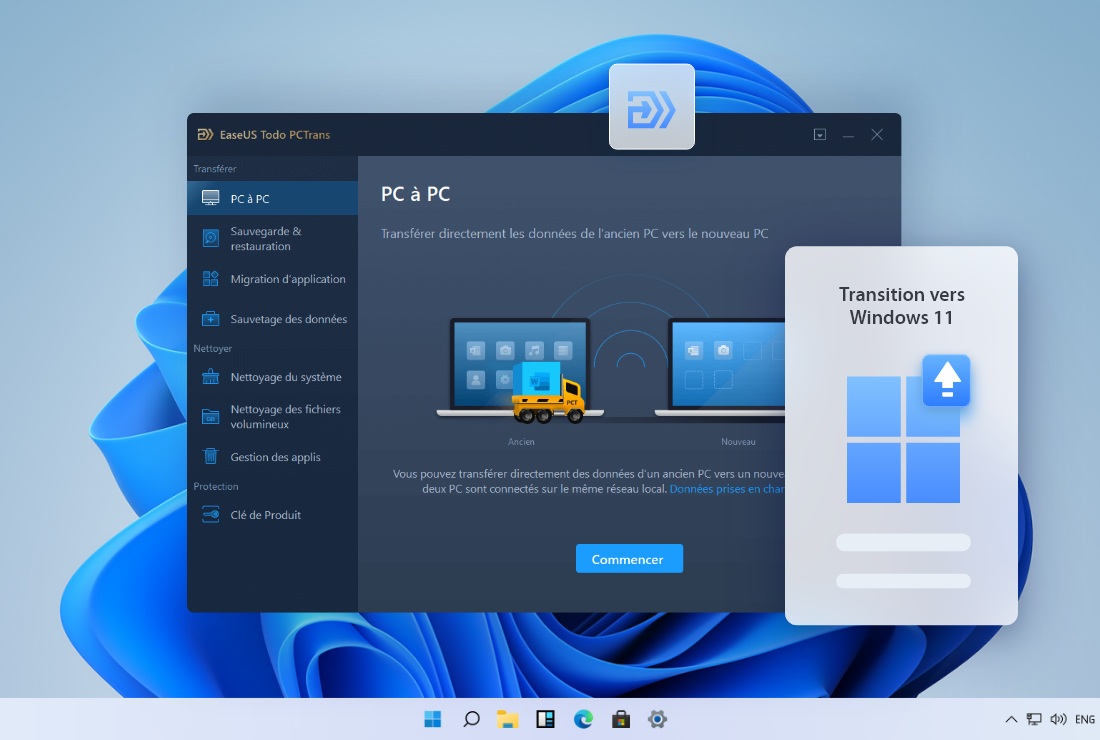Click the PC à PC monitor icon
Image resolution: width=1100 pixels, height=740 pixels.
click(211, 198)
